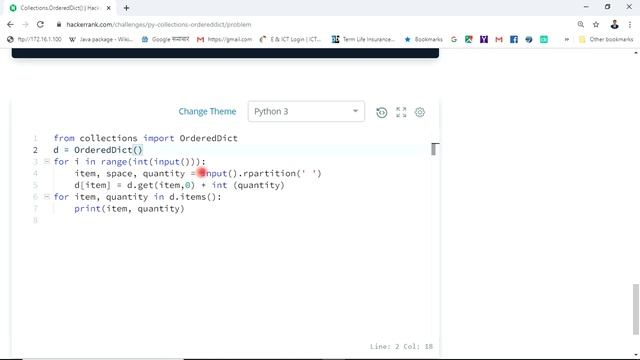This screenshot has width=640, height=360.
Task: Open the zoom magnifier icon in address bar
Action: [x=580, y=24]
